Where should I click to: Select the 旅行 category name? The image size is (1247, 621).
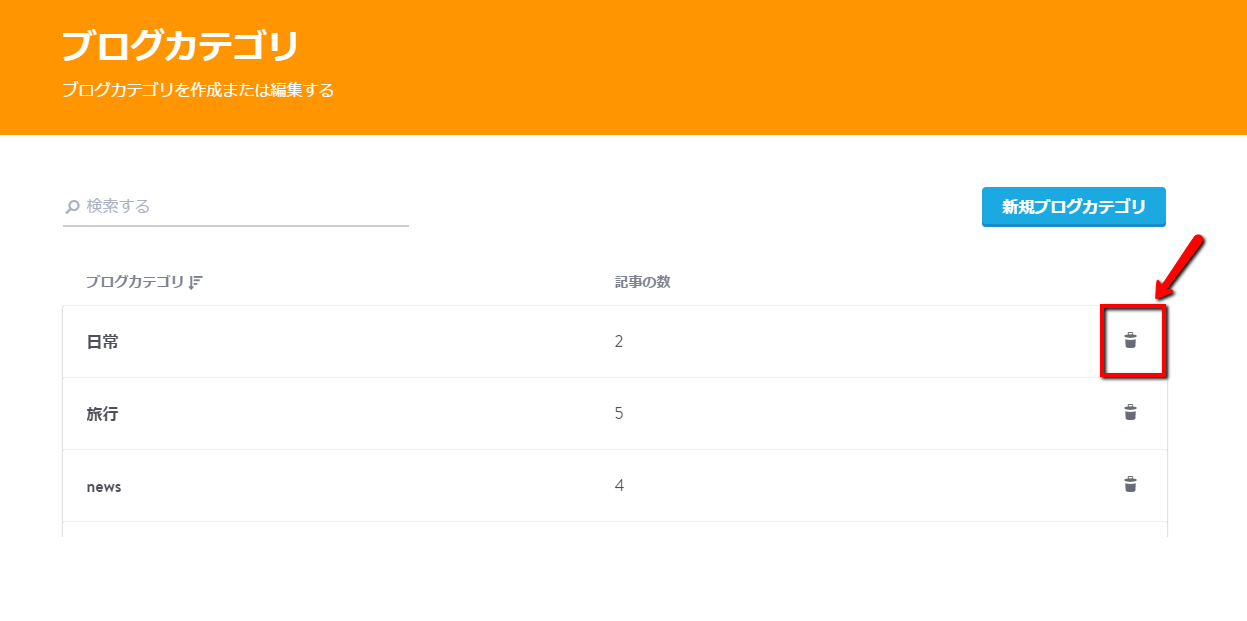coord(102,414)
